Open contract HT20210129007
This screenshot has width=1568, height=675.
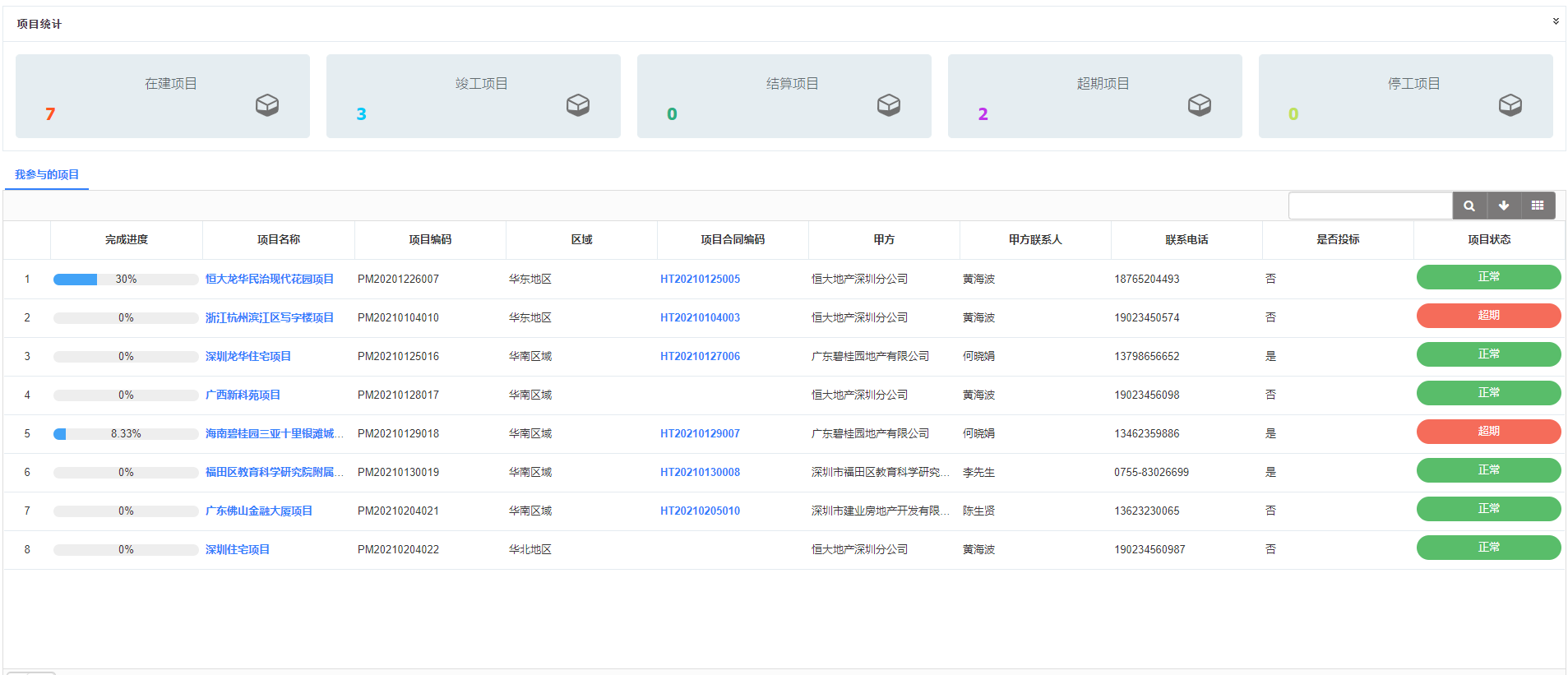point(700,433)
